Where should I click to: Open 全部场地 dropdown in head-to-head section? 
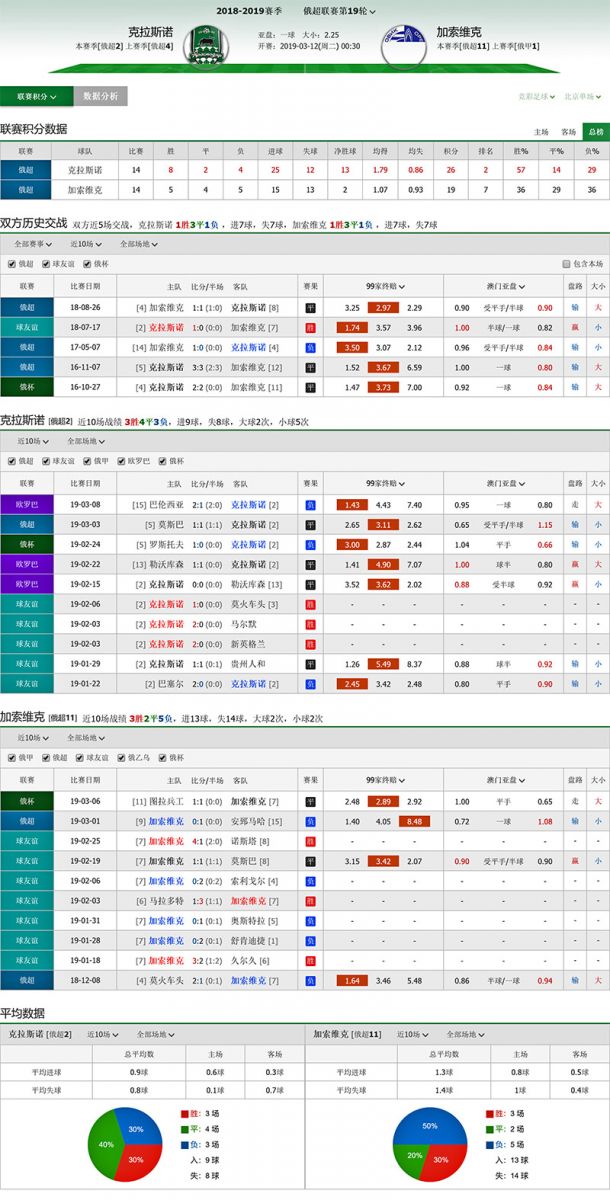[x=138, y=243]
